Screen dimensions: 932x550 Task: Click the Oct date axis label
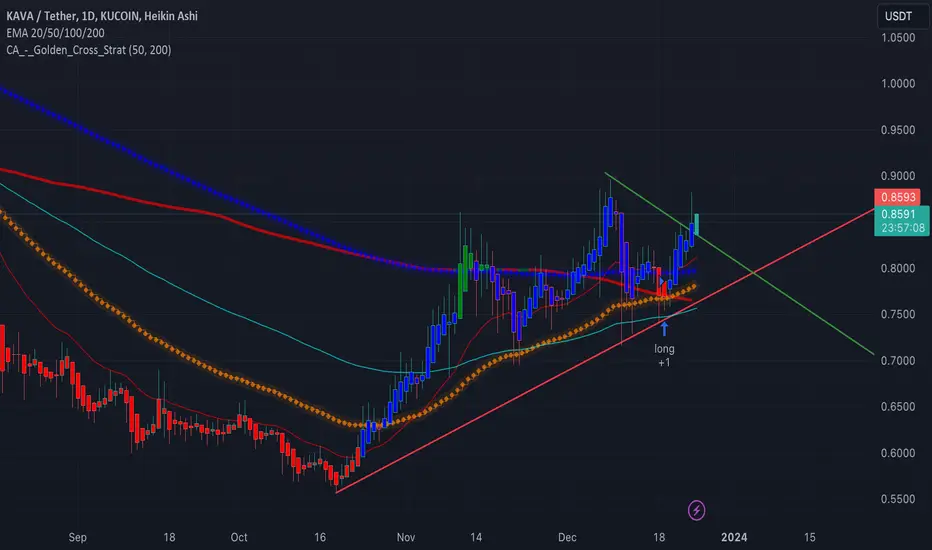click(239, 538)
